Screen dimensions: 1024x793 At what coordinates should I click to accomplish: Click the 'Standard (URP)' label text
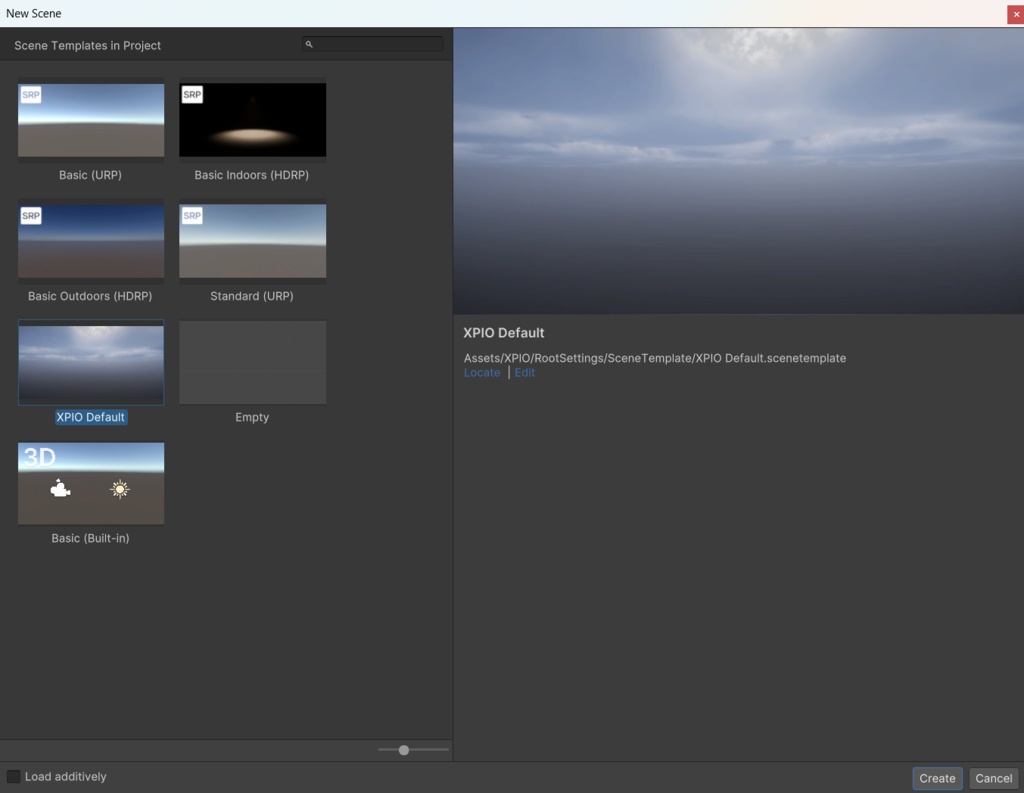(x=251, y=296)
